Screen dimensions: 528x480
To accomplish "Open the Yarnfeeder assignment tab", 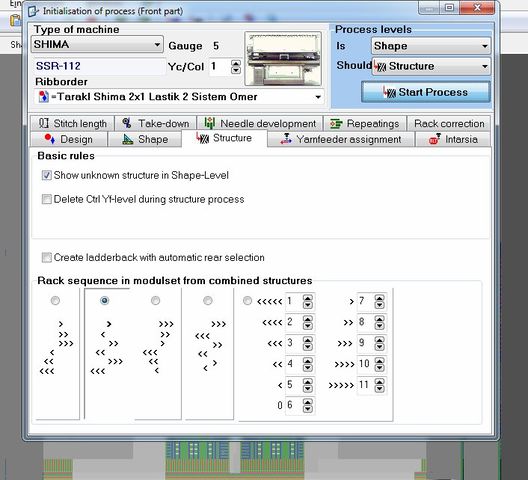I will click(341, 139).
